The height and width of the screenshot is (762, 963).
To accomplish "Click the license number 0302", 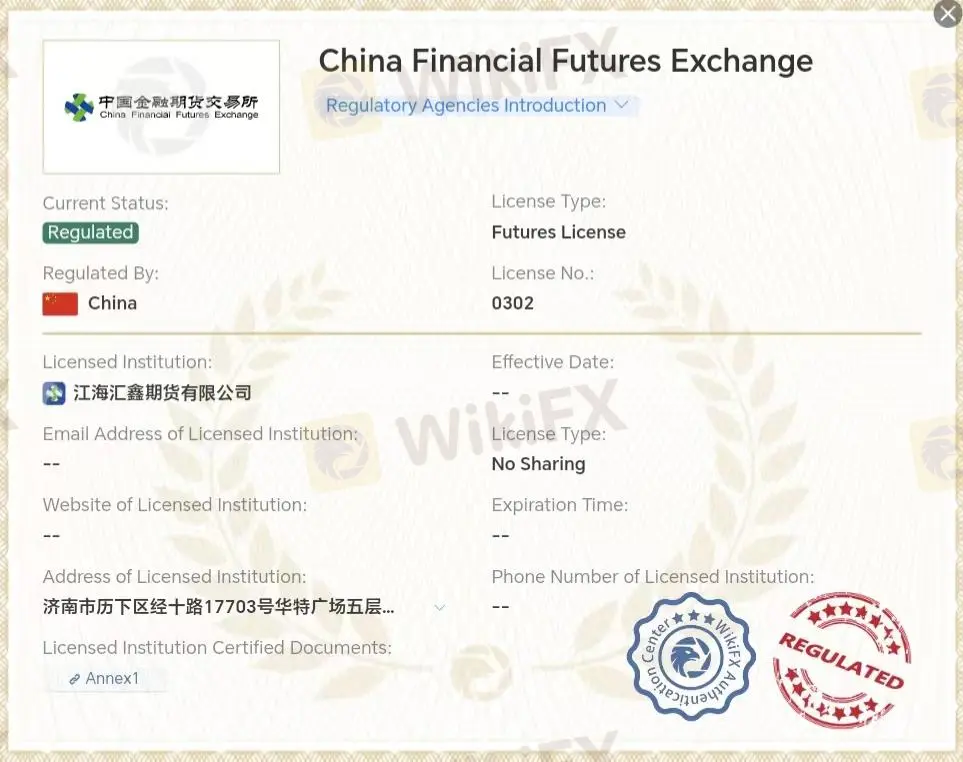I will coord(513,303).
